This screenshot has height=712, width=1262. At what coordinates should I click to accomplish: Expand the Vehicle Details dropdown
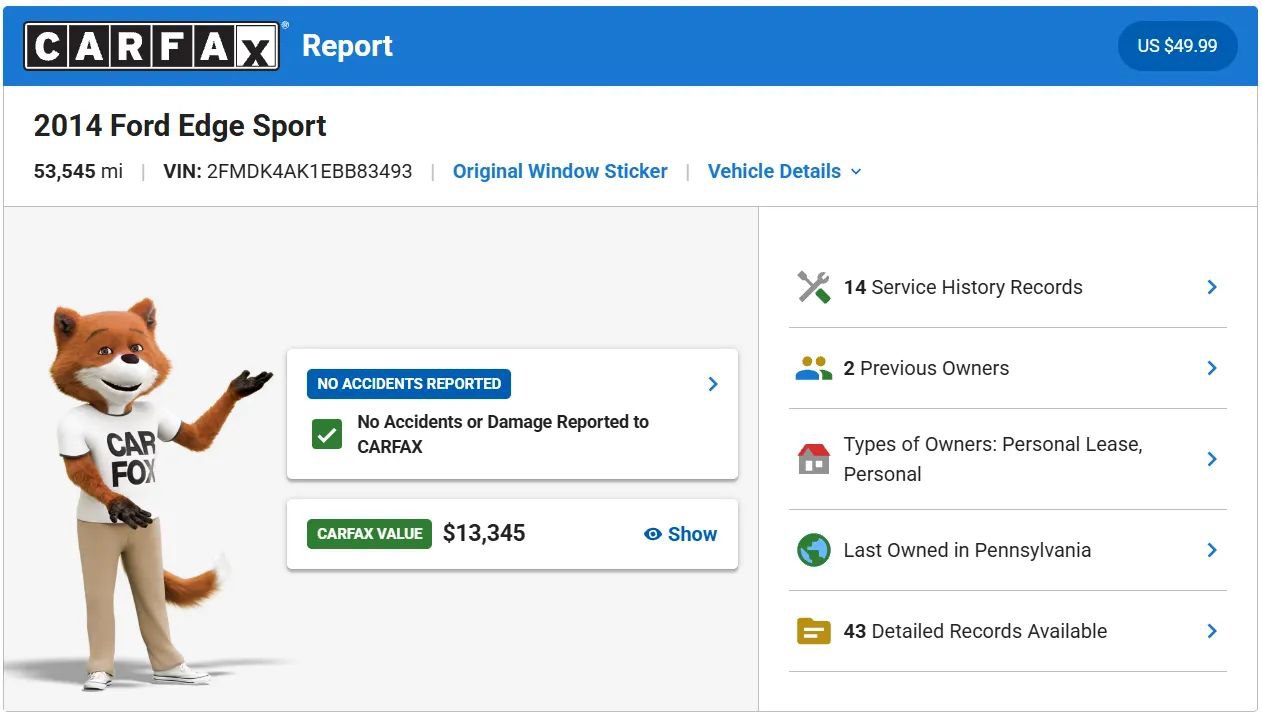pos(784,171)
